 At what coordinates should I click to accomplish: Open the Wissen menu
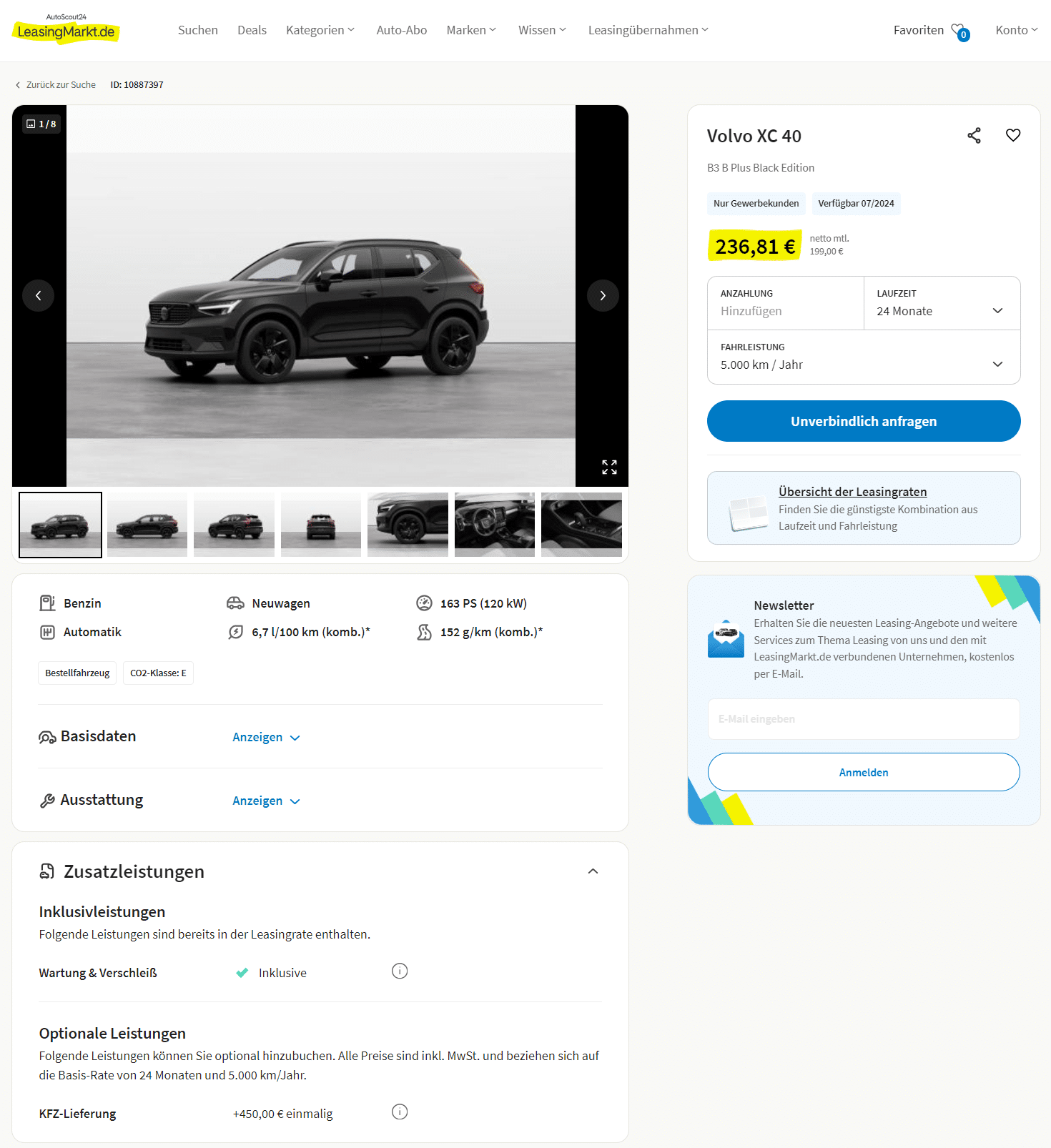542,30
